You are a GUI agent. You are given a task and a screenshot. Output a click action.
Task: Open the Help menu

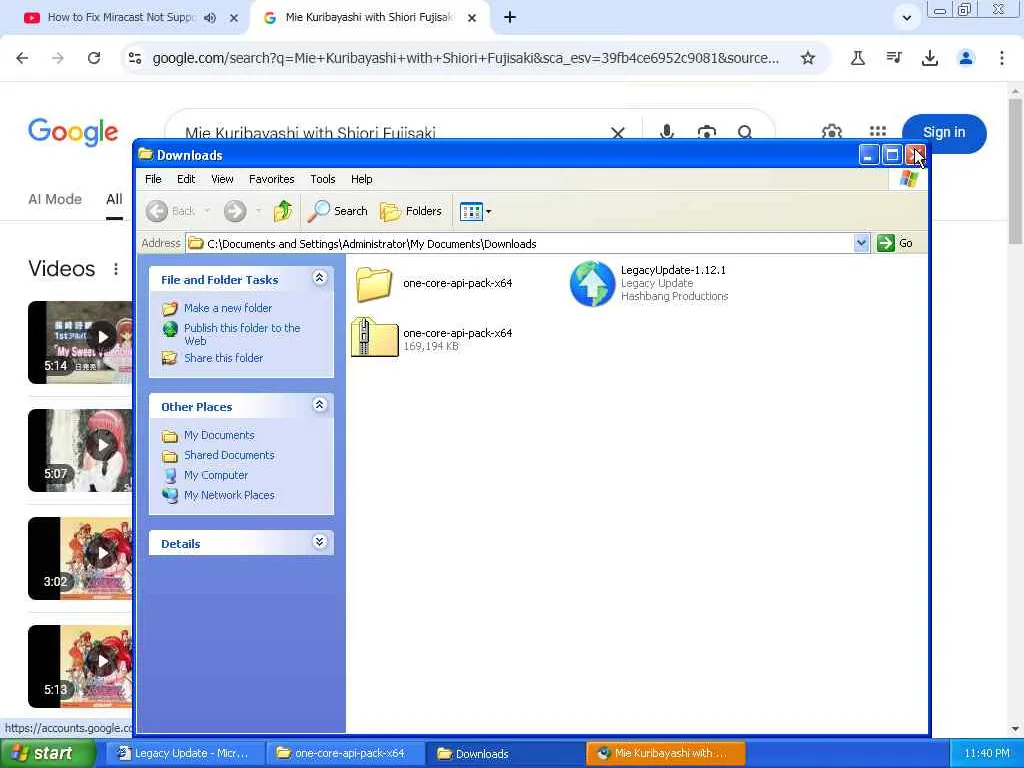362,179
